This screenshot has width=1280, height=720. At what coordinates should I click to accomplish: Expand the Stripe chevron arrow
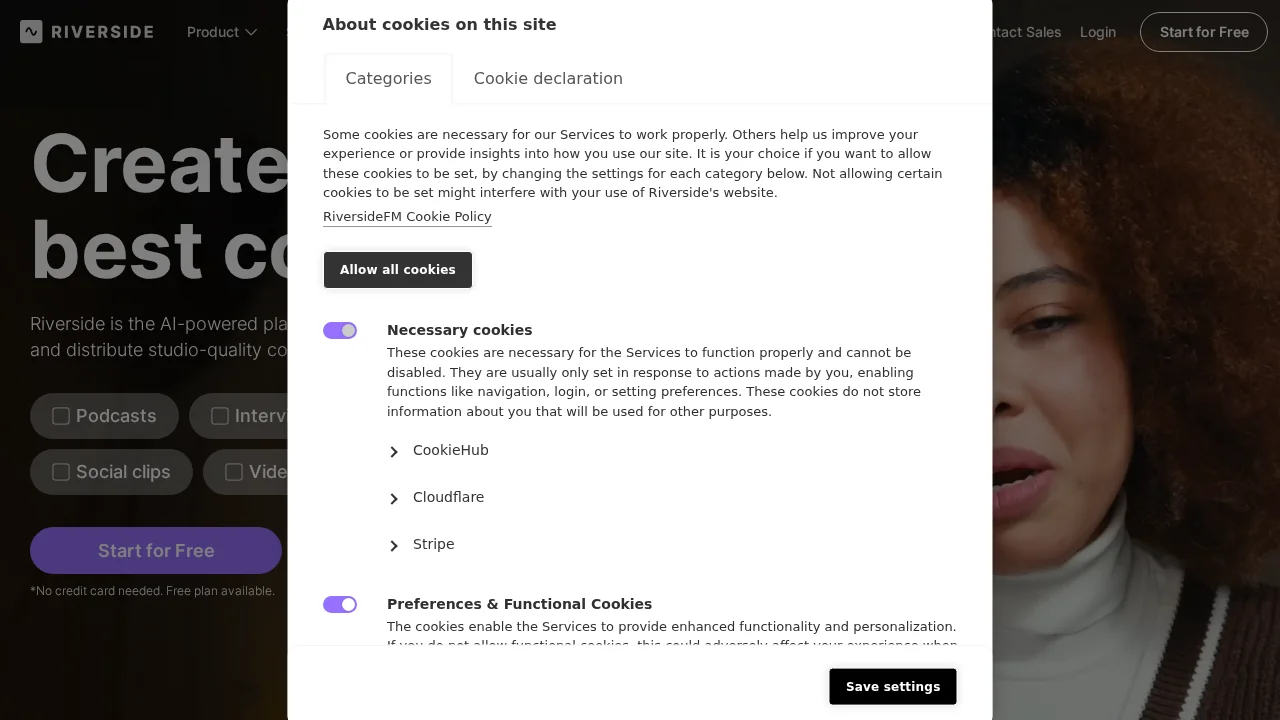pos(394,546)
